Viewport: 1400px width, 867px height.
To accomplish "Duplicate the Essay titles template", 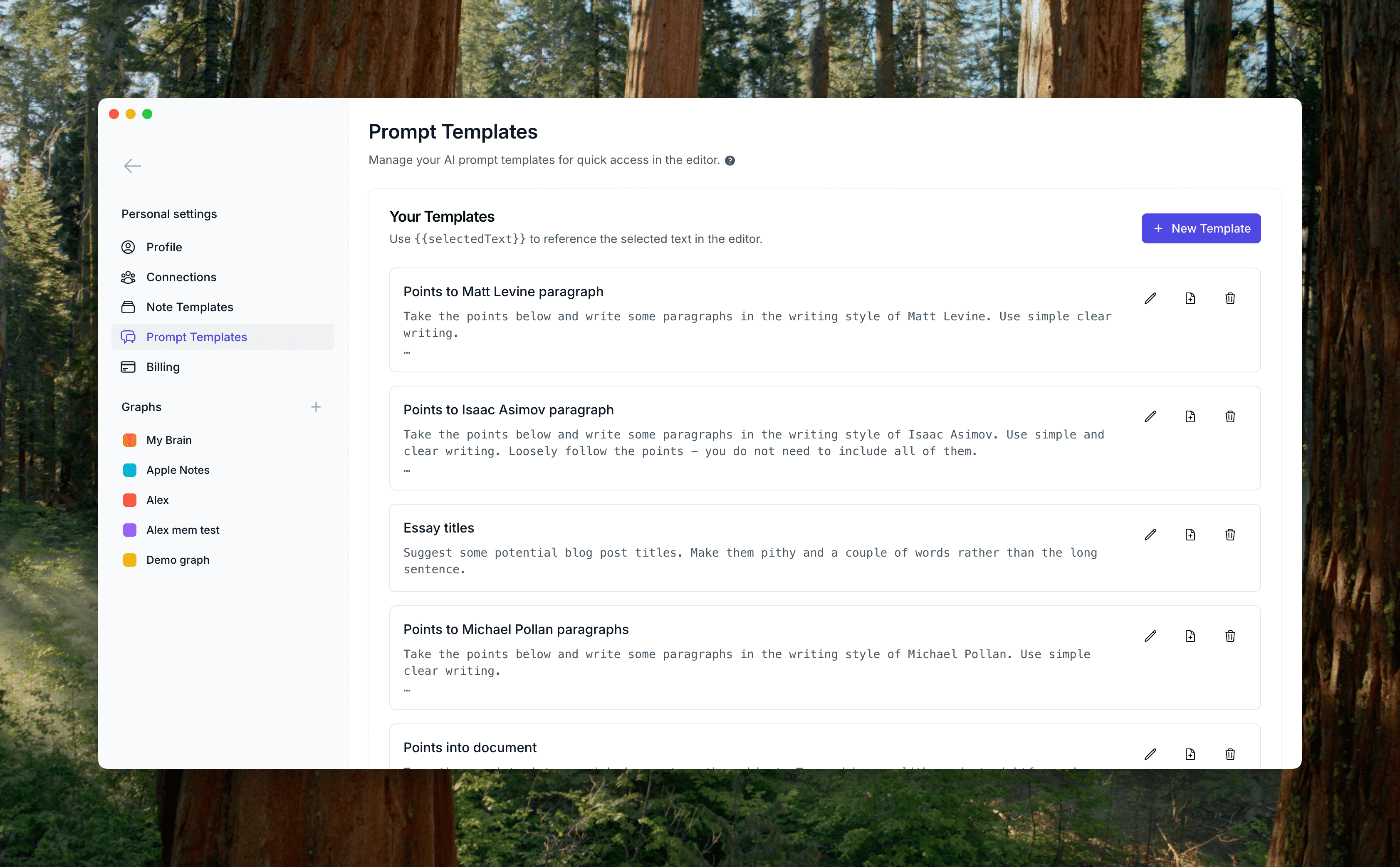I will tap(1190, 535).
